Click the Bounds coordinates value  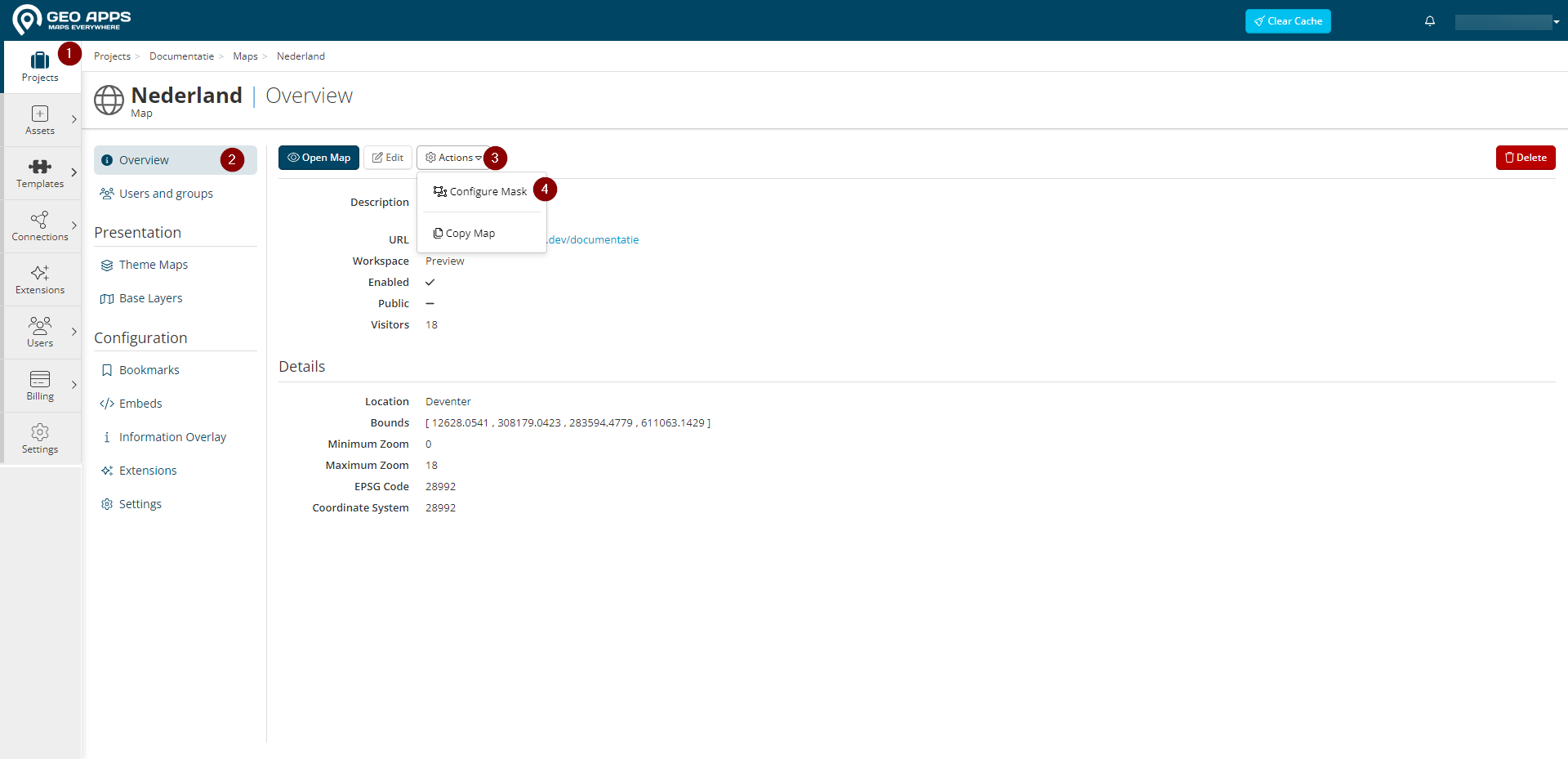click(568, 422)
